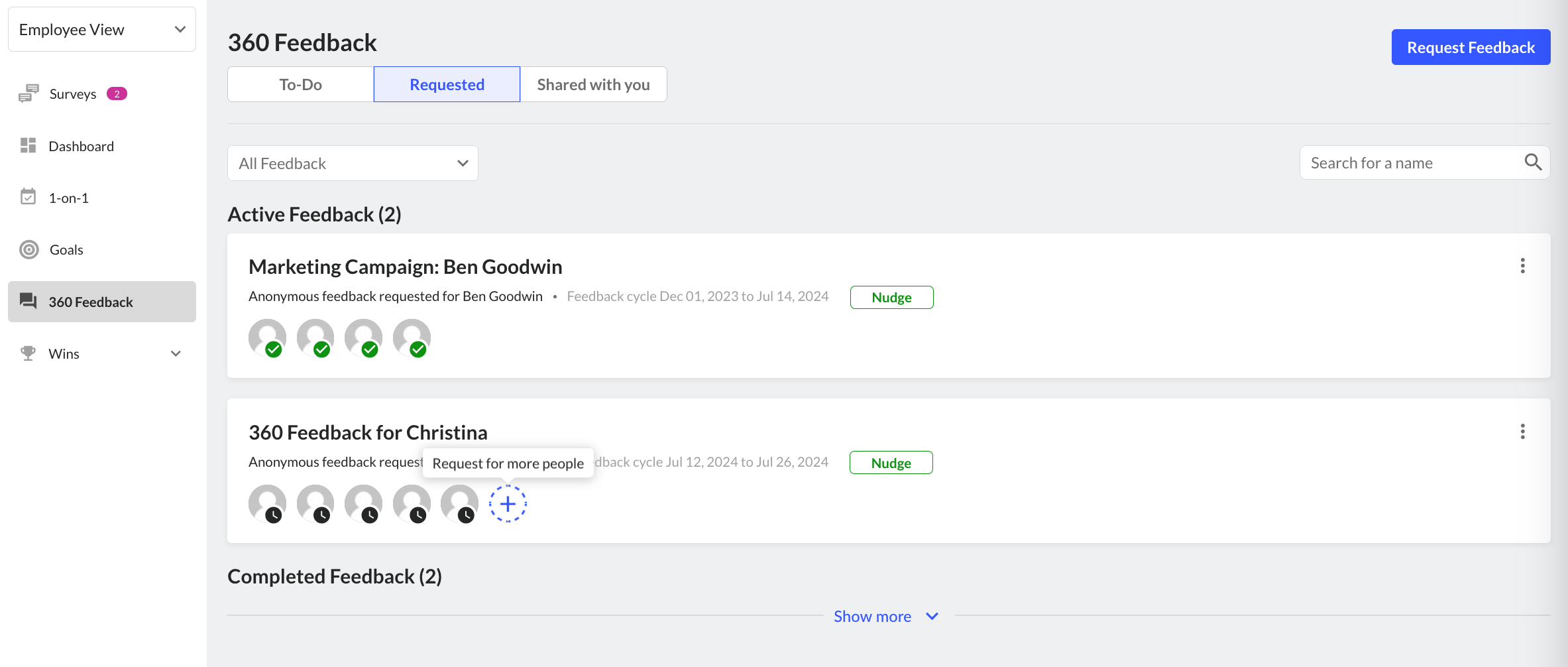Go to Dashboard in sidebar

click(102, 146)
